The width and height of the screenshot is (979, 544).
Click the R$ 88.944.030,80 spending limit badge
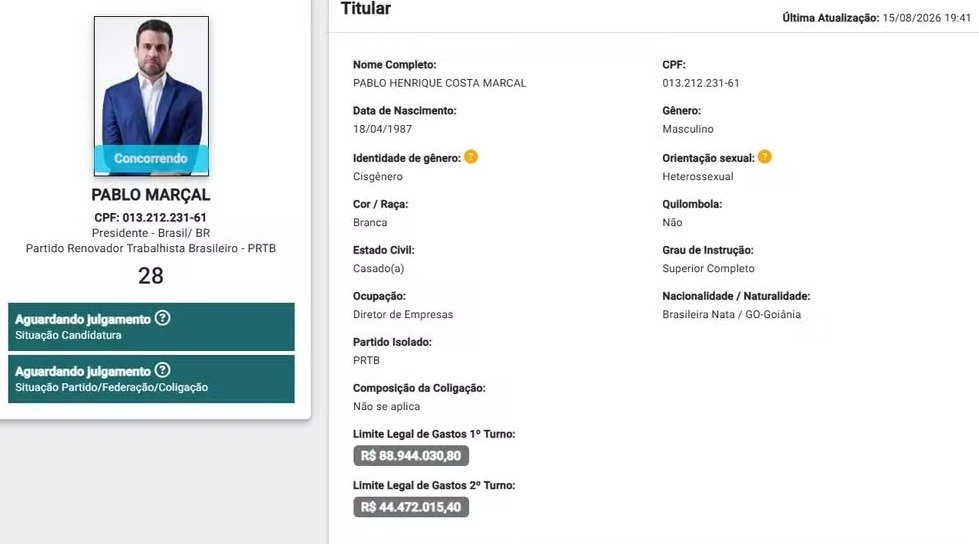[x=411, y=456]
